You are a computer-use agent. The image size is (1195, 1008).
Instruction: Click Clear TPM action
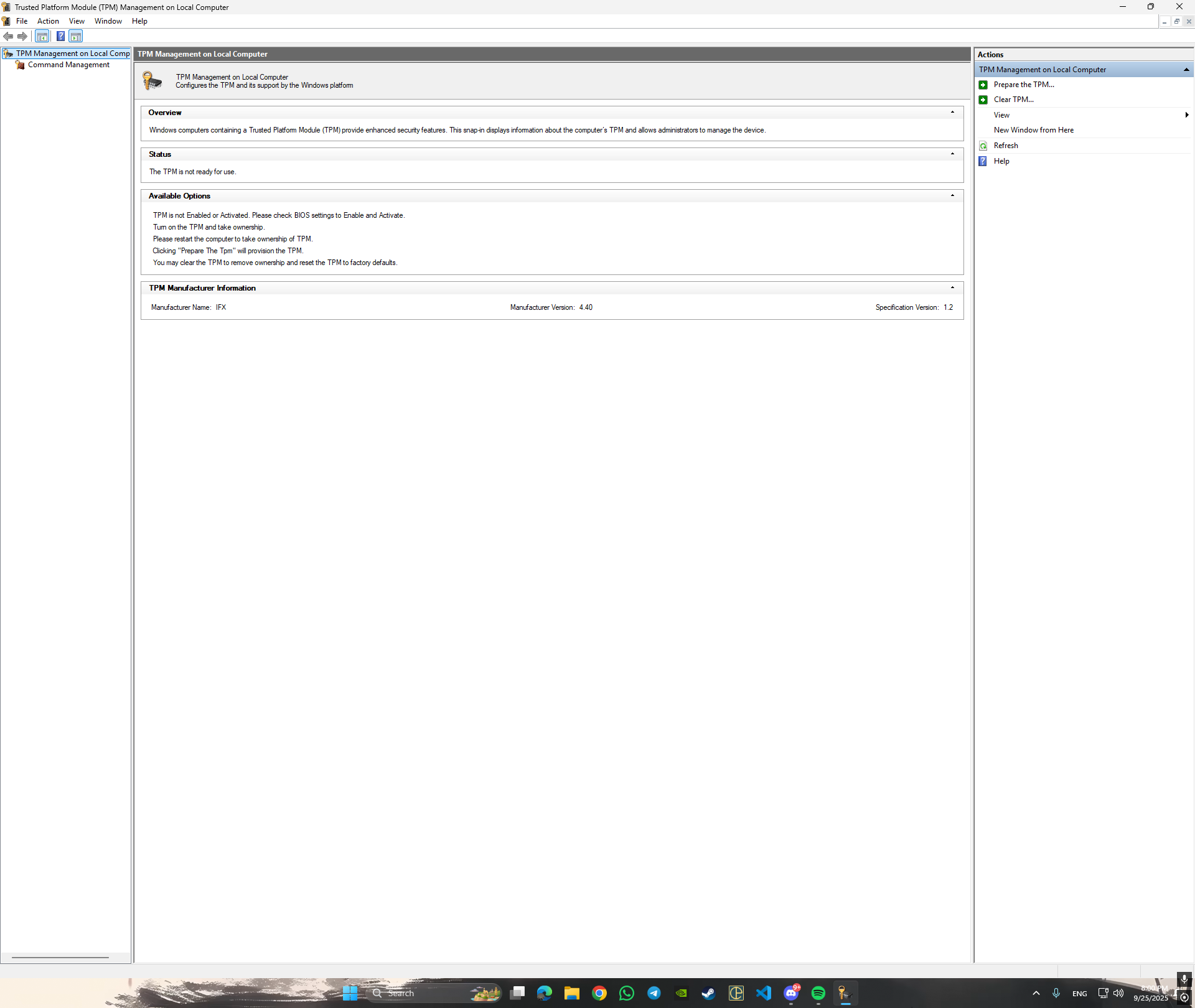click(x=1013, y=100)
